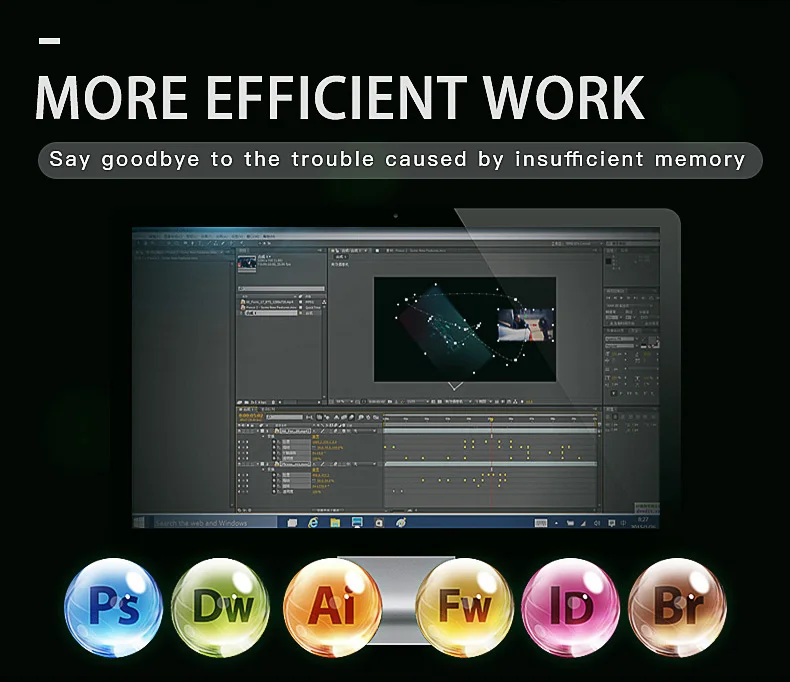The height and width of the screenshot is (682, 790).
Task: Click the timeline current-time indicator
Action: [x=491, y=419]
